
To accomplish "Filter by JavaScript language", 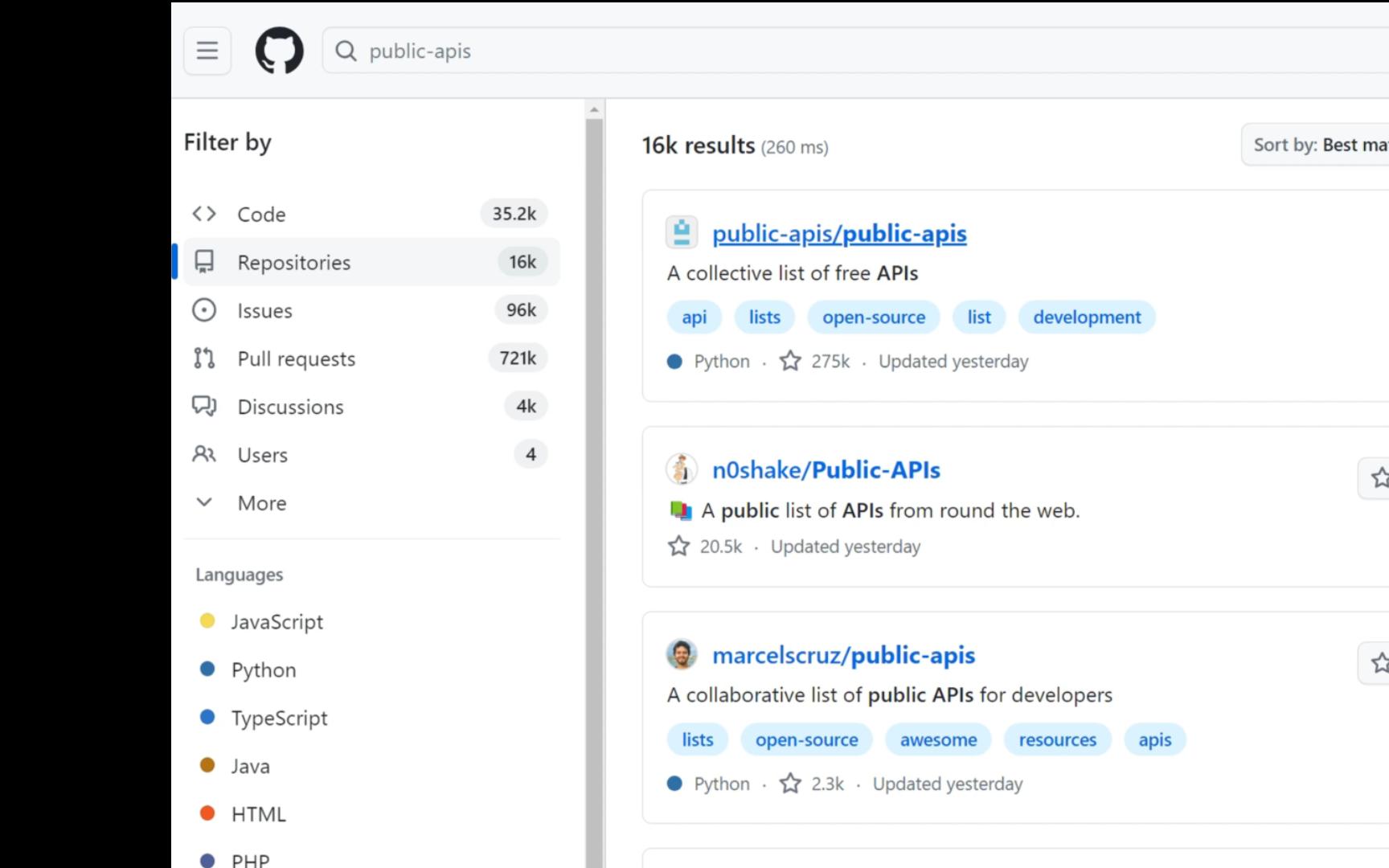I will (x=277, y=622).
